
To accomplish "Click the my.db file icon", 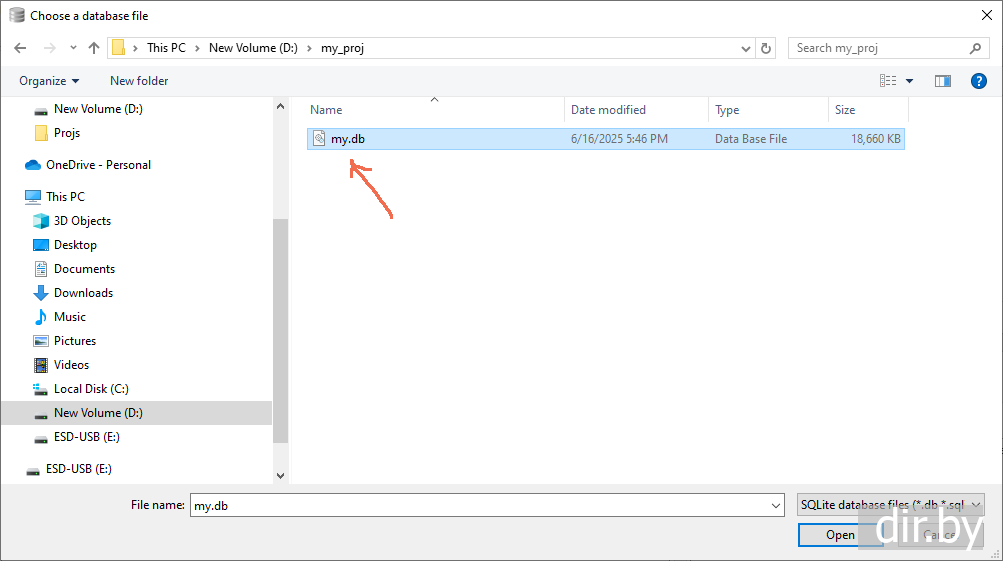I will pos(319,138).
